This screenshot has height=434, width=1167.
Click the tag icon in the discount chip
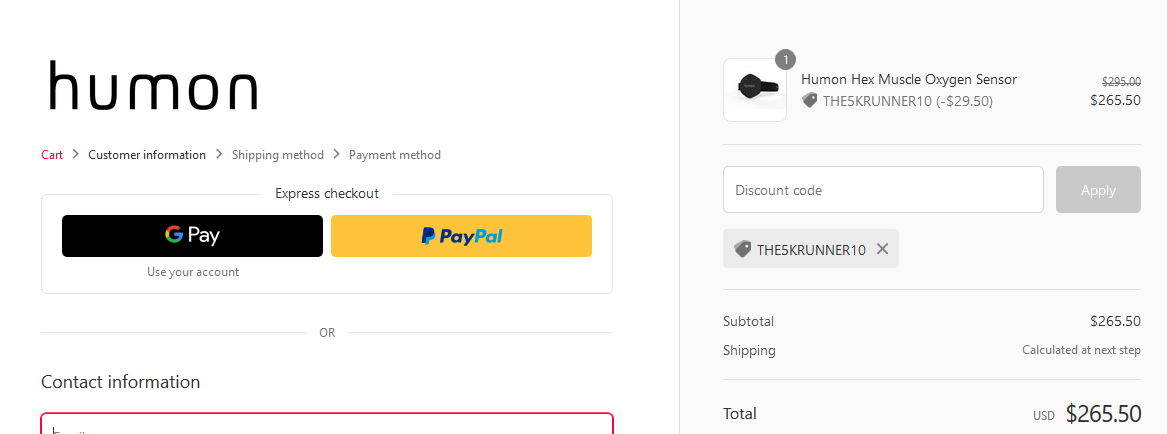[742, 249]
